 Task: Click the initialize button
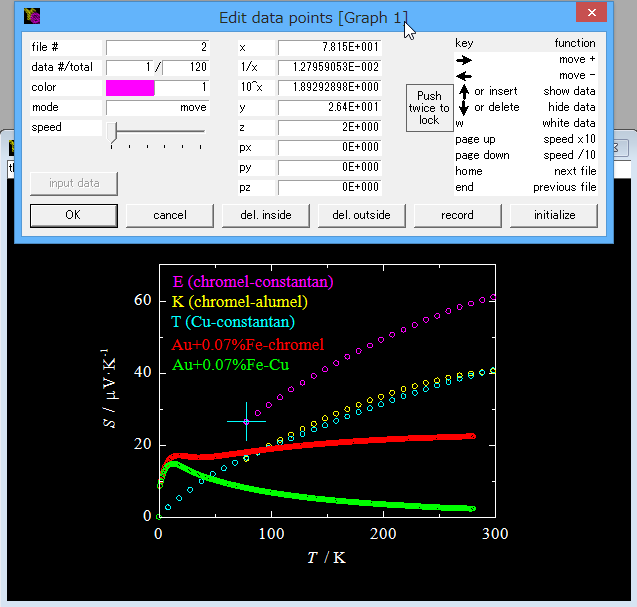point(554,215)
